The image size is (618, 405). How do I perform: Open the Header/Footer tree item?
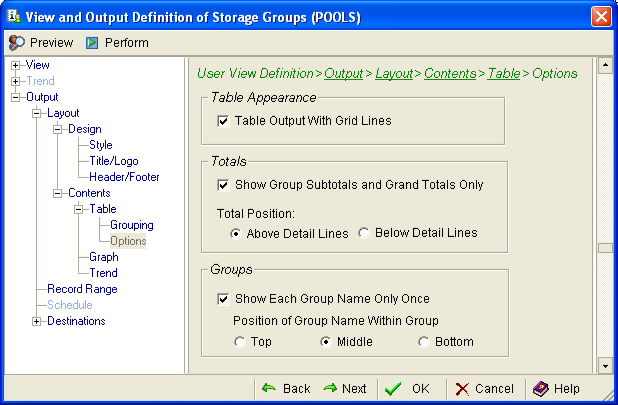point(124,177)
